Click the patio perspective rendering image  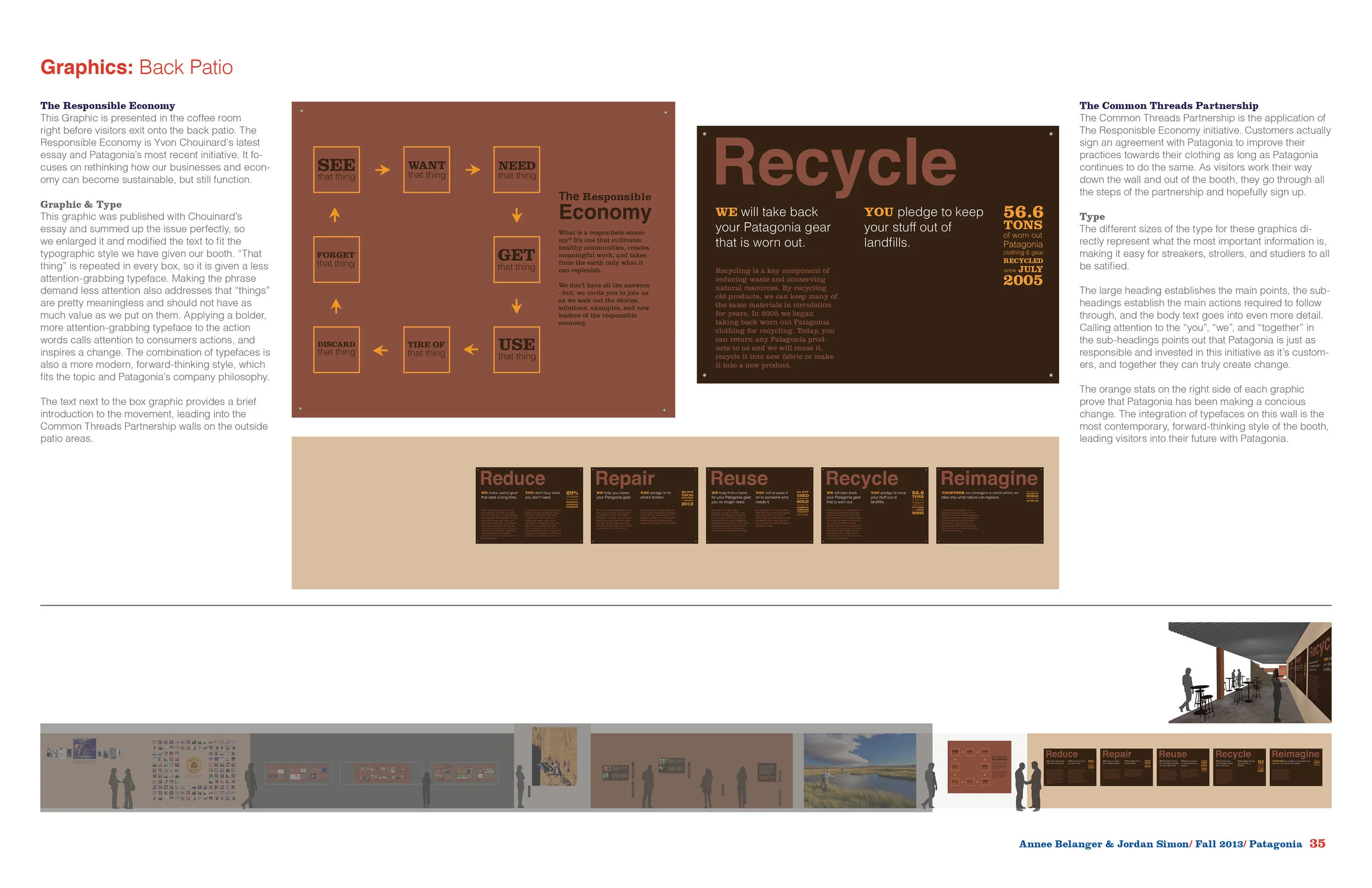pyautogui.click(x=1249, y=672)
